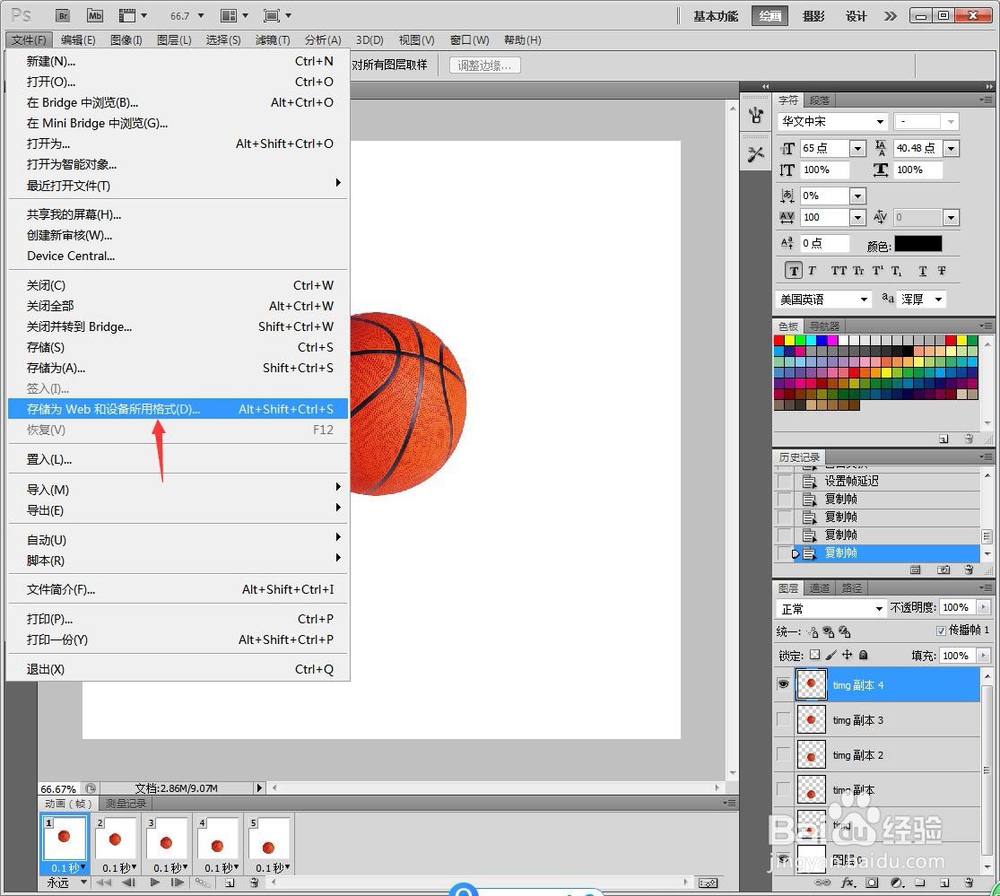The image size is (1000, 896).
Task: Link layers with the chain icon
Action: point(823,883)
